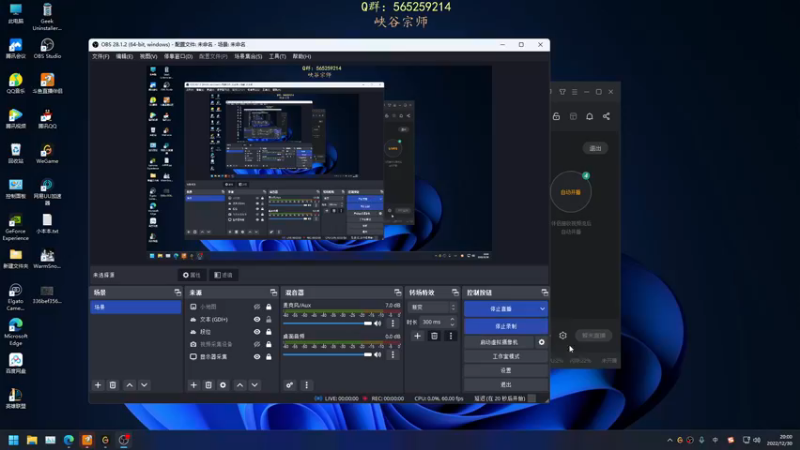Open source properties gear in Sources toolbar
Screen dimensions: 800x450
(223, 385)
